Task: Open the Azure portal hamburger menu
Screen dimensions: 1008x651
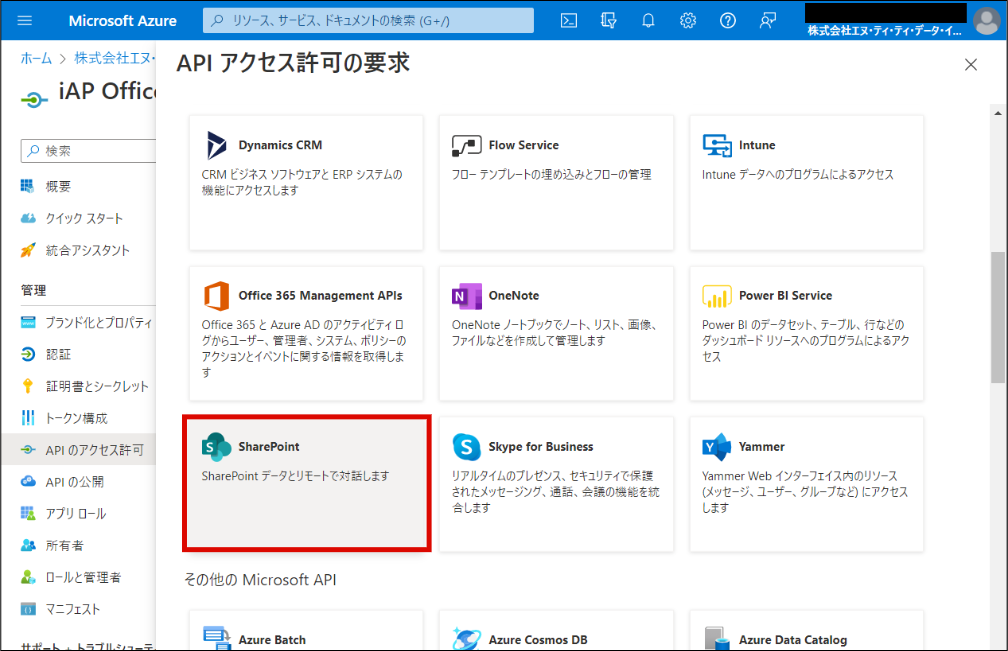Action: [x=25, y=20]
